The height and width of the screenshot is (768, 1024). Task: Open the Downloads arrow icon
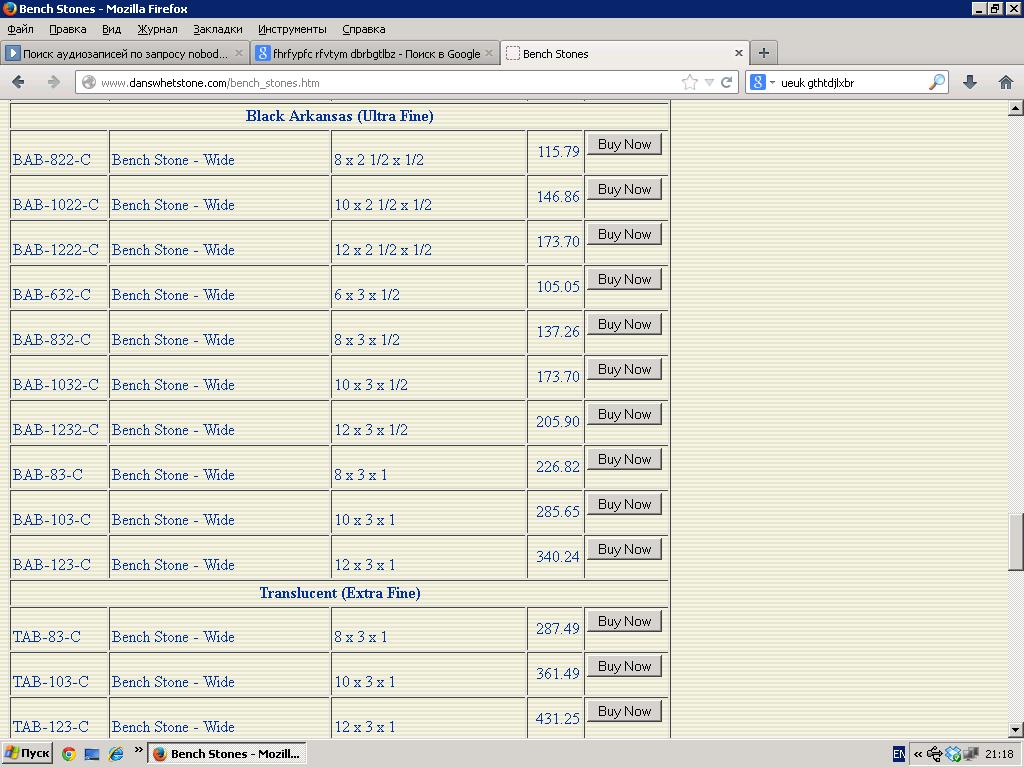tap(969, 82)
